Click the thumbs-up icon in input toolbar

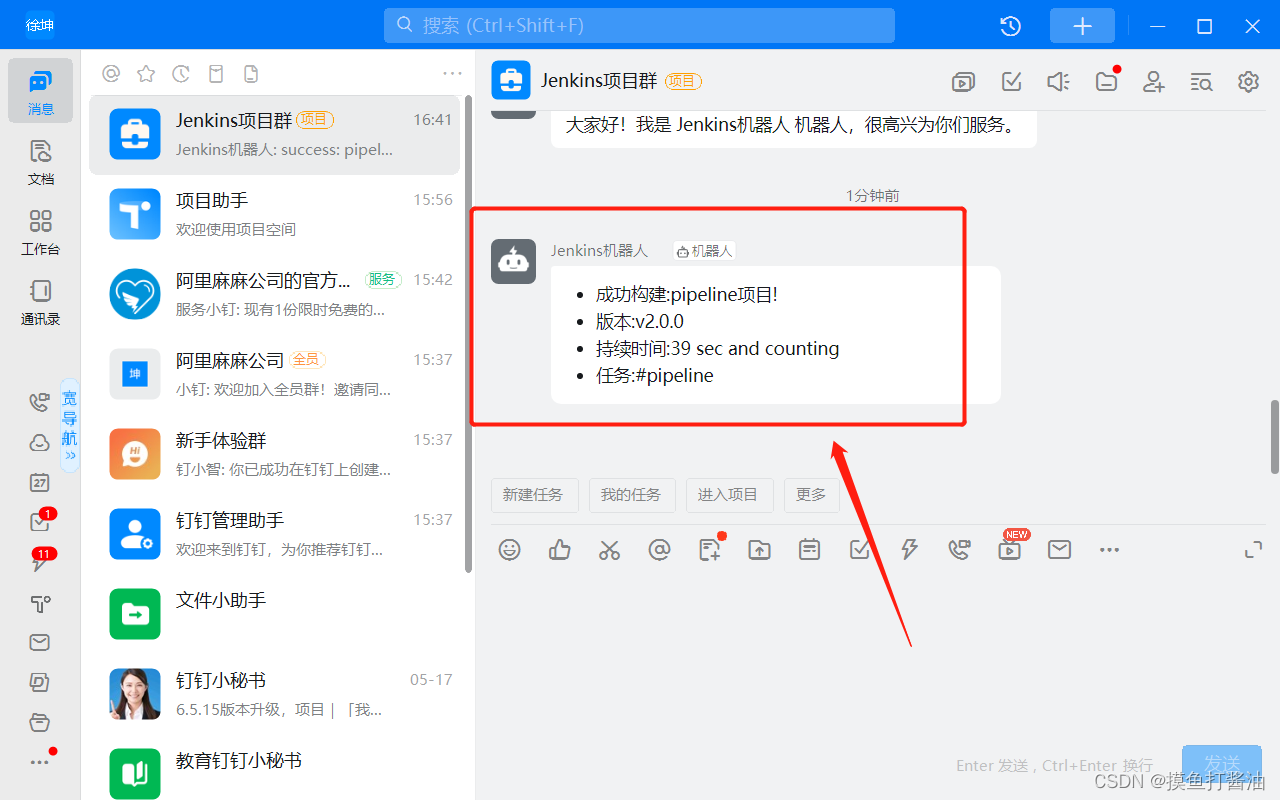[560, 549]
